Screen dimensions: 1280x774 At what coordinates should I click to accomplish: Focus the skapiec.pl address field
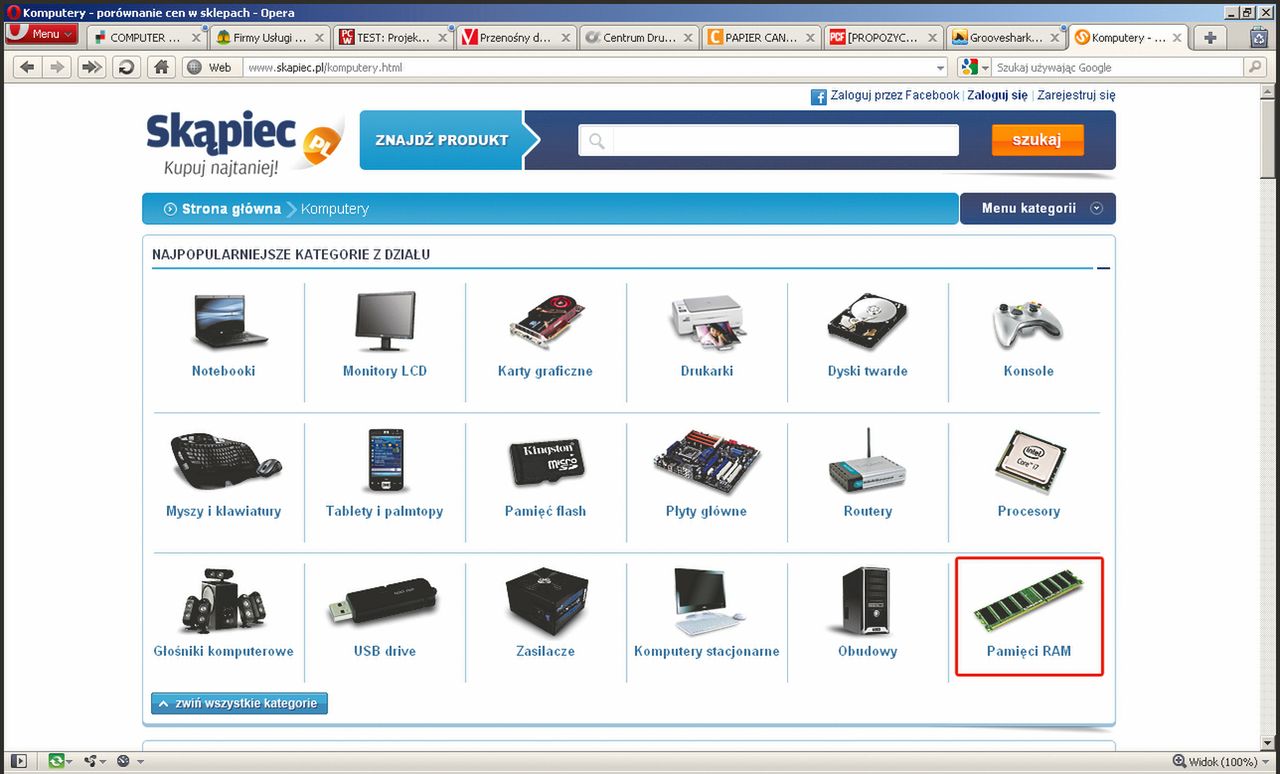[x=588, y=68]
